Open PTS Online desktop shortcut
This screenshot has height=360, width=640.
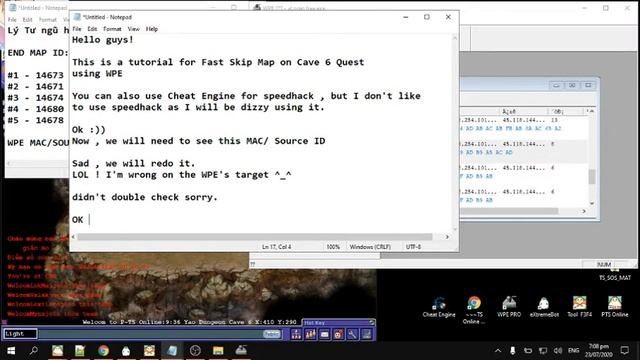[x=615, y=307]
